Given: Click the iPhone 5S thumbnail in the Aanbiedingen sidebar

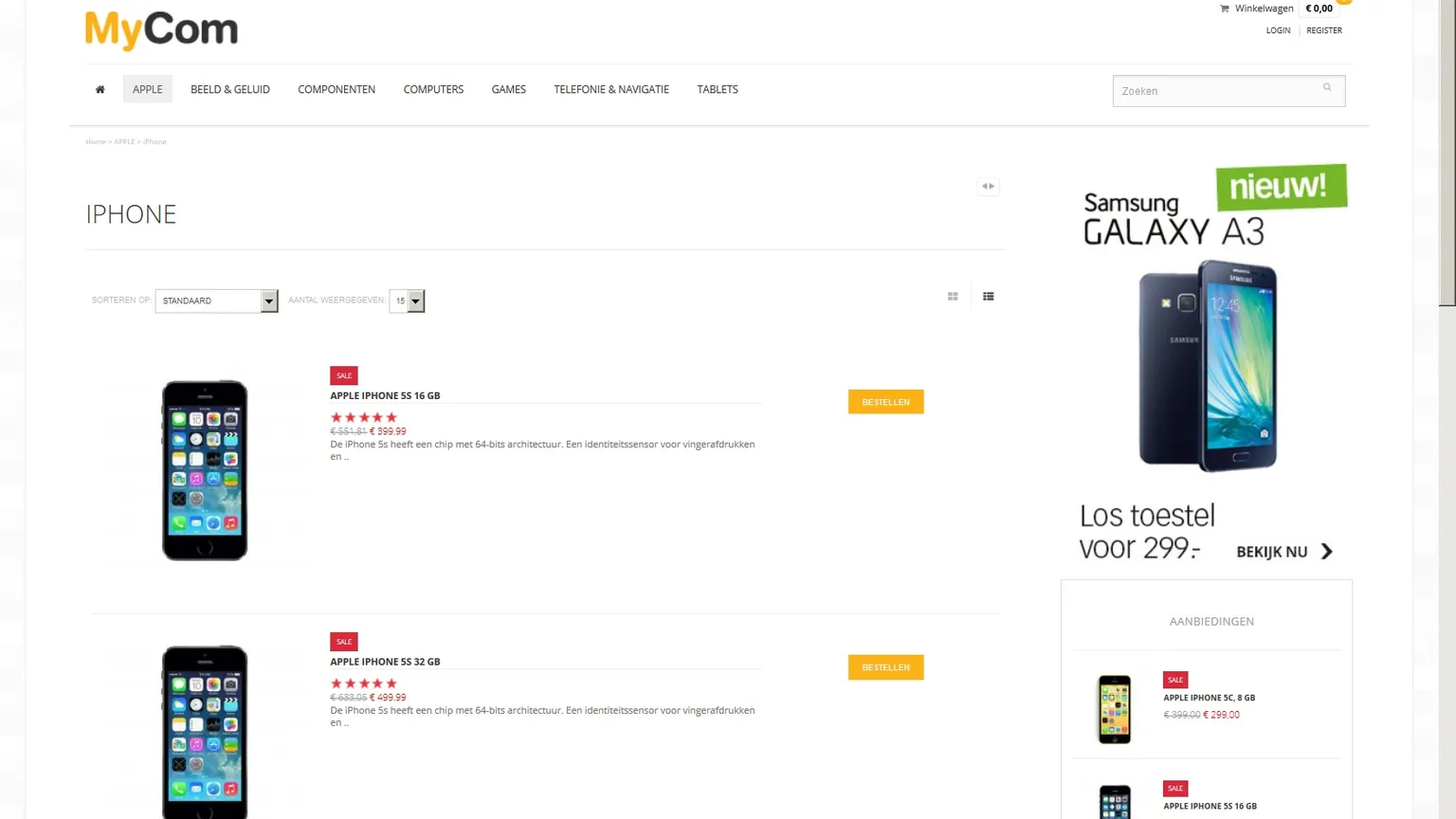Looking at the screenshot, I should (x=1115, y=802).
